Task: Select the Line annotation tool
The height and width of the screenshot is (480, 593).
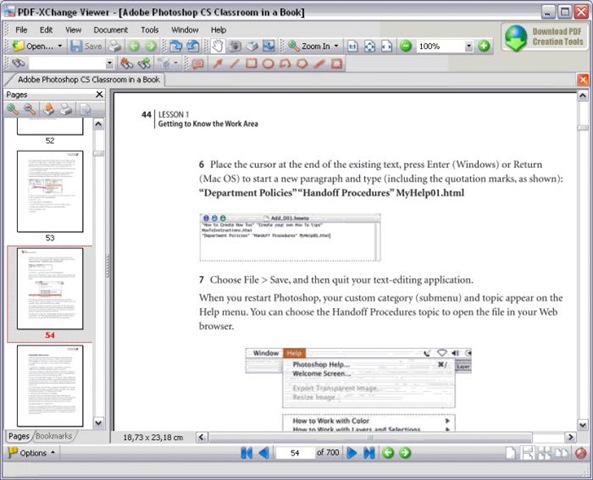Action: (234, 63)
